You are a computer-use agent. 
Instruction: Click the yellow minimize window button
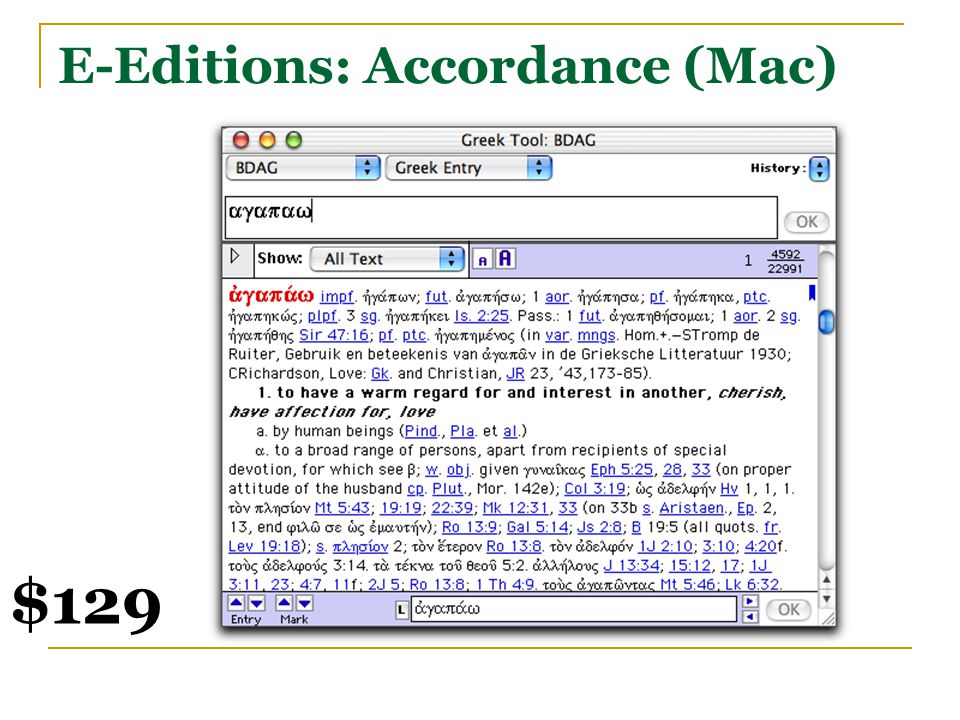tap(268, 140)
